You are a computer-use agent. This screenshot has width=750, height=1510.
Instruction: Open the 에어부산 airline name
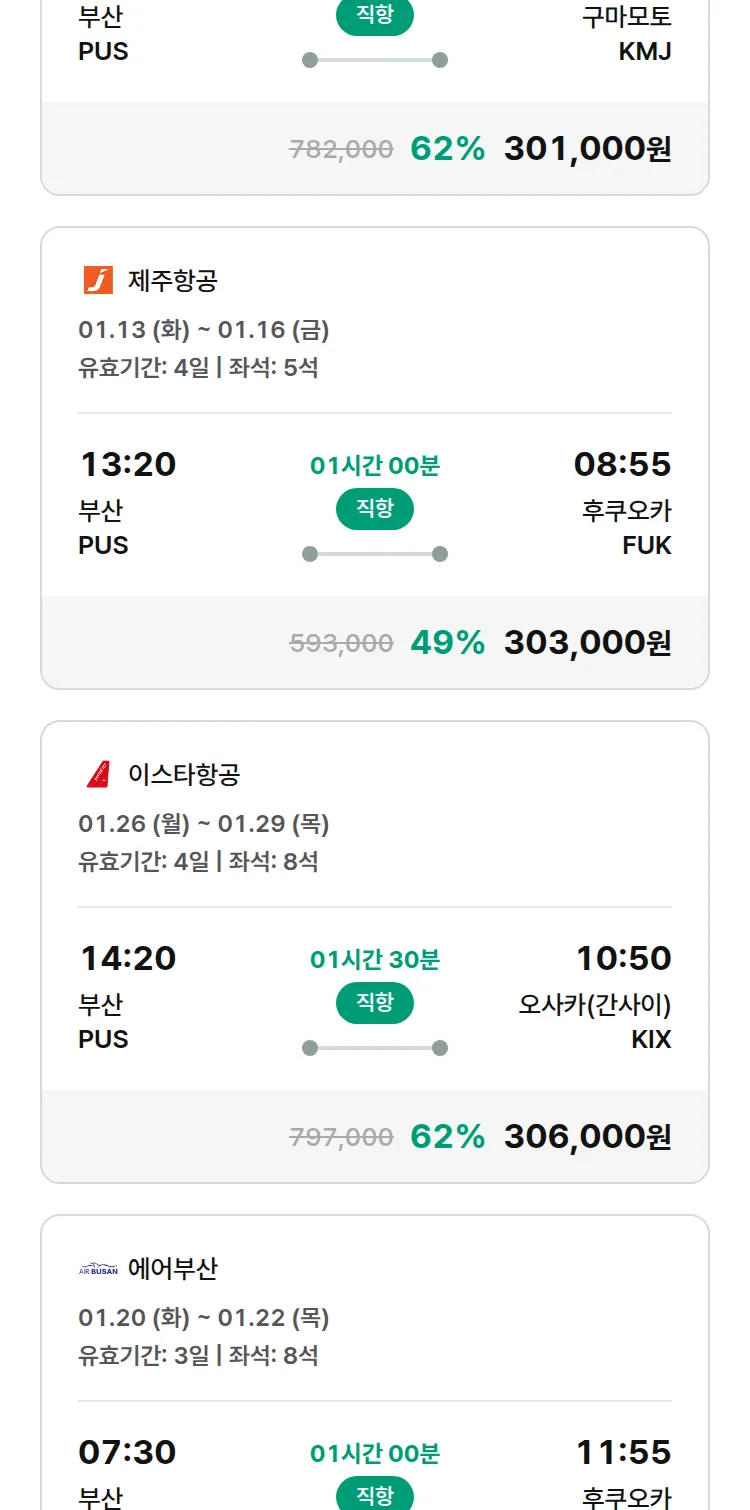coord(172,1269)
